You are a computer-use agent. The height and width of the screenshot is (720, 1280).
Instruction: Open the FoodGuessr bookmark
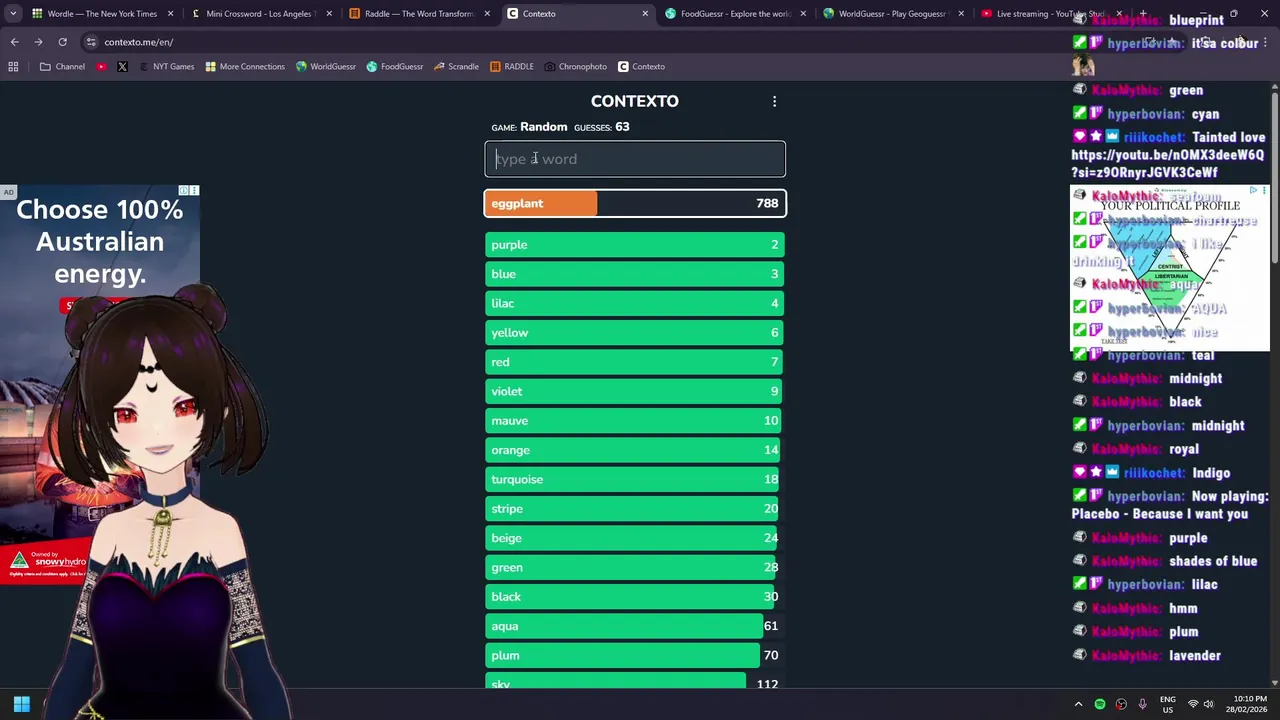click(395, 66)
